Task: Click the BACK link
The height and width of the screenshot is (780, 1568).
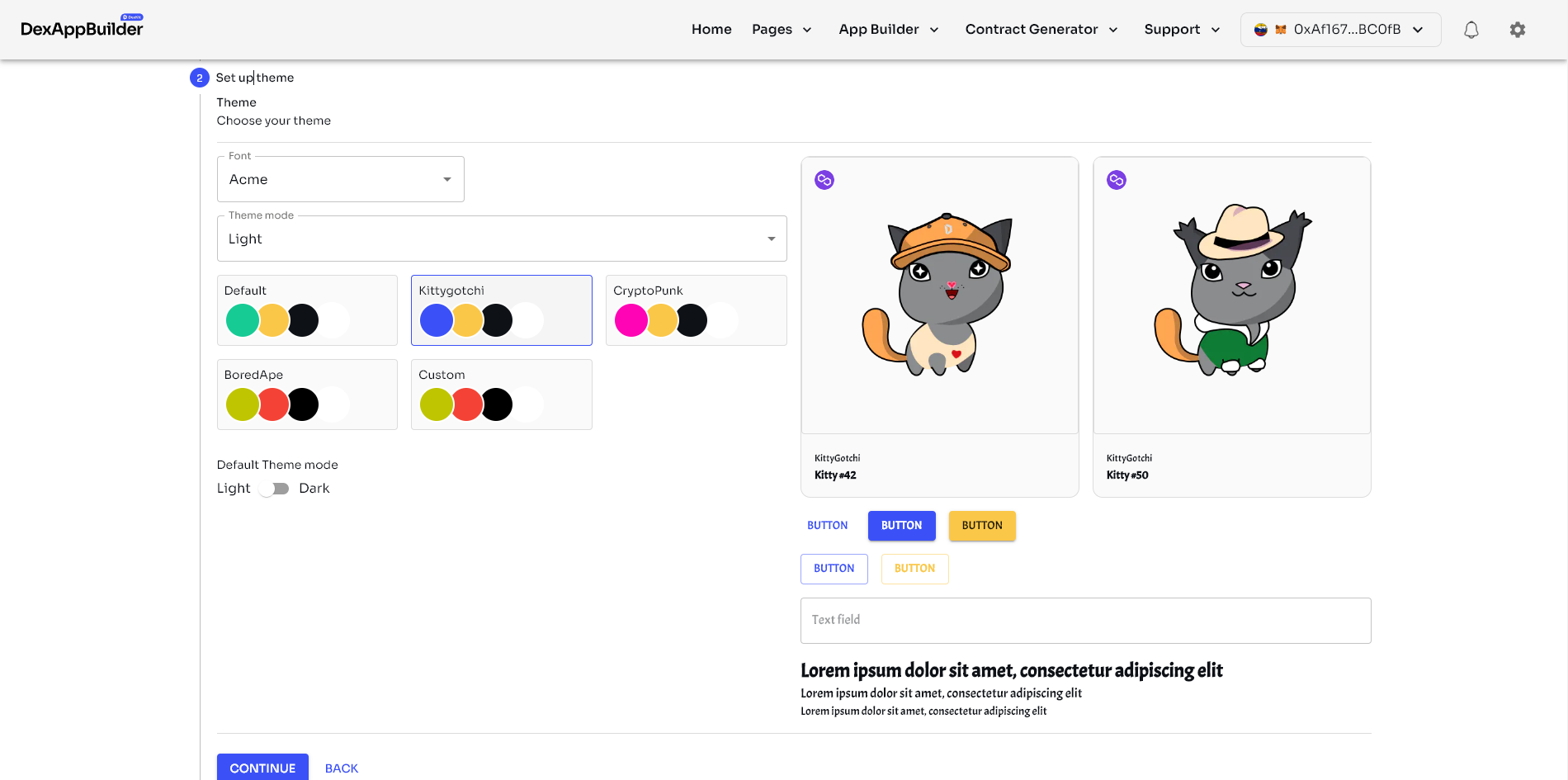Action: pos(341,768)
